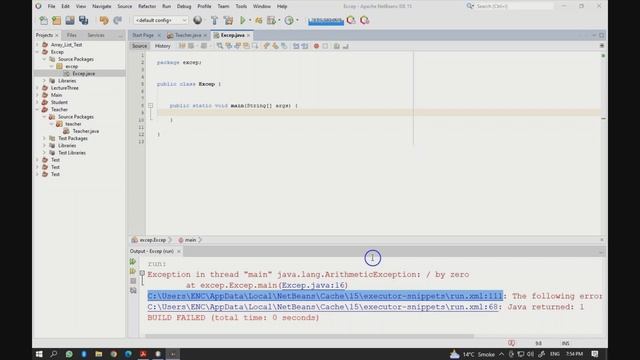This screenshot has width=640, height=360.
Task: Open File Explorer from the taskbar
Action: pyautogui.click(x=99, y=354)
